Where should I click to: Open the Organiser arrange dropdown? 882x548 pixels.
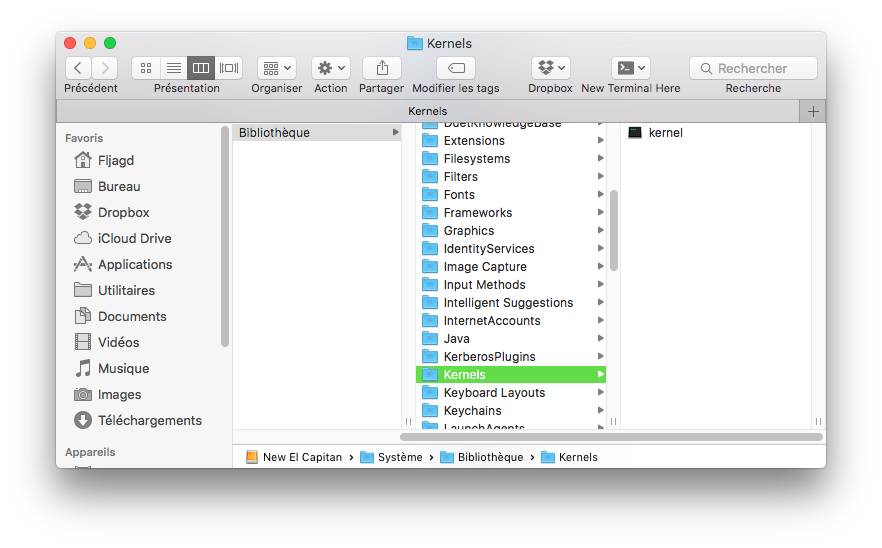tap(277, 68)
